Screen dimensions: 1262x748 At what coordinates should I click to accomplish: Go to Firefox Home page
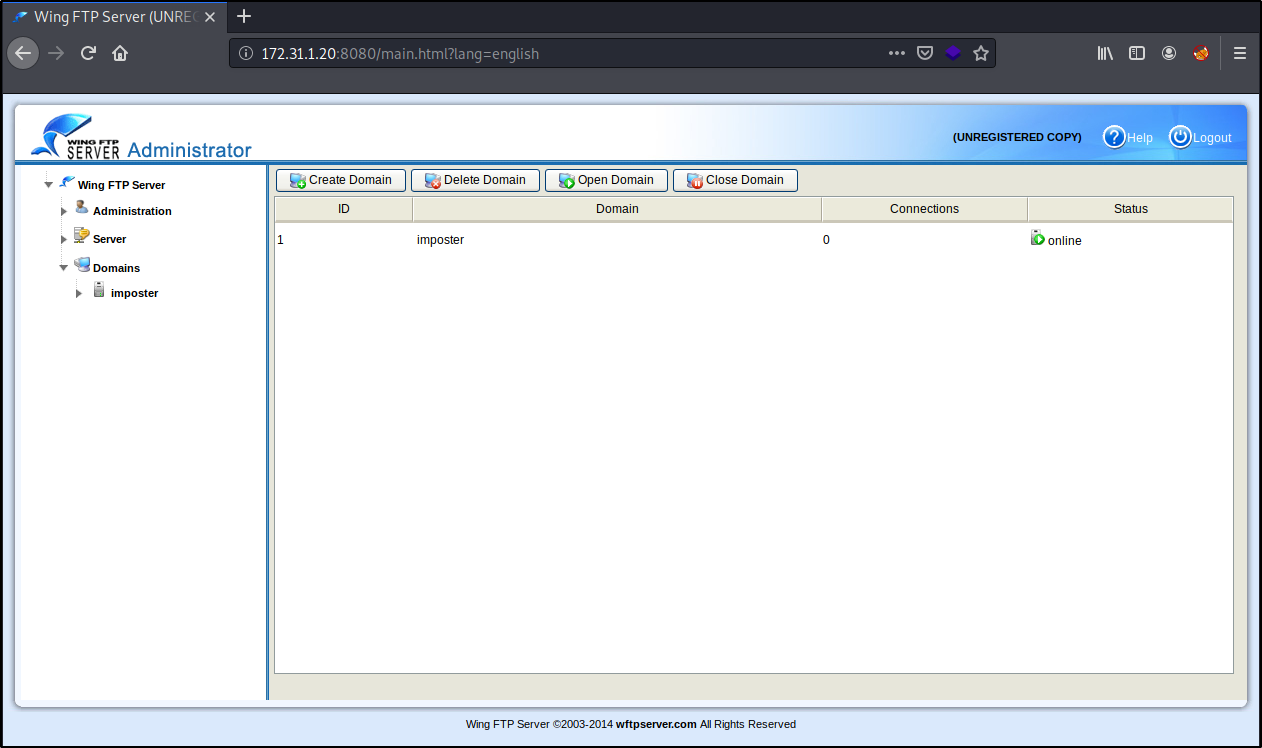click(x=120, y=53)
